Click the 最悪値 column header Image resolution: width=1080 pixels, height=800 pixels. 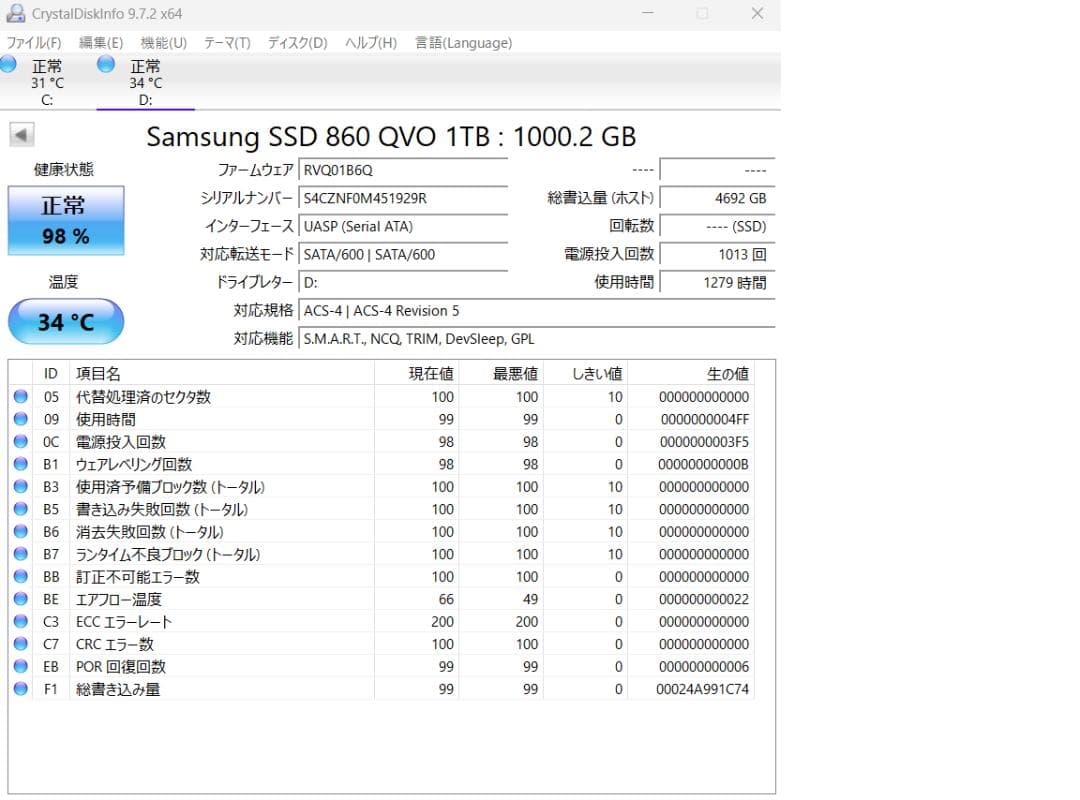[x=501, y=373]
